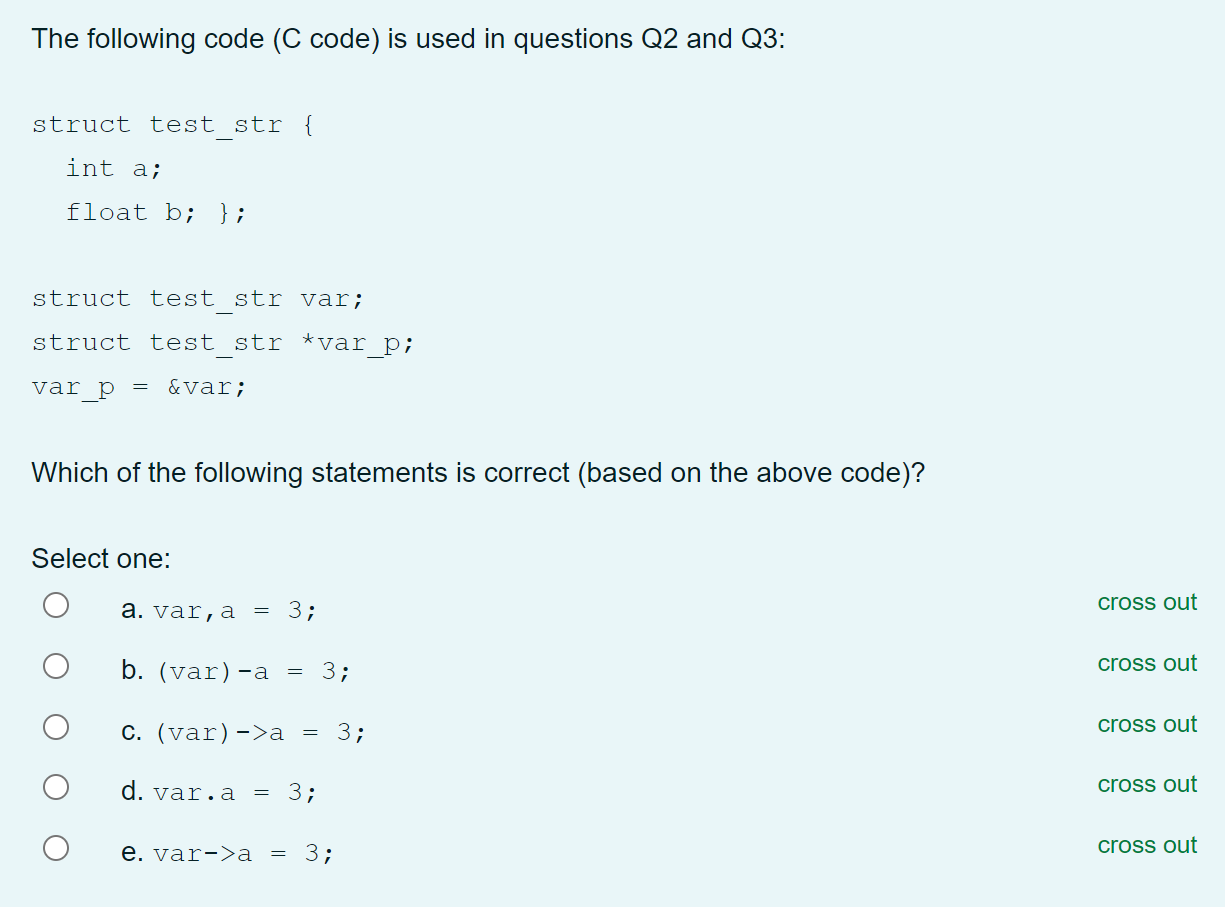Cross out option c
Viewport: 1225px width, 907px height.
pyautogui.click(x=1147, y=724)
